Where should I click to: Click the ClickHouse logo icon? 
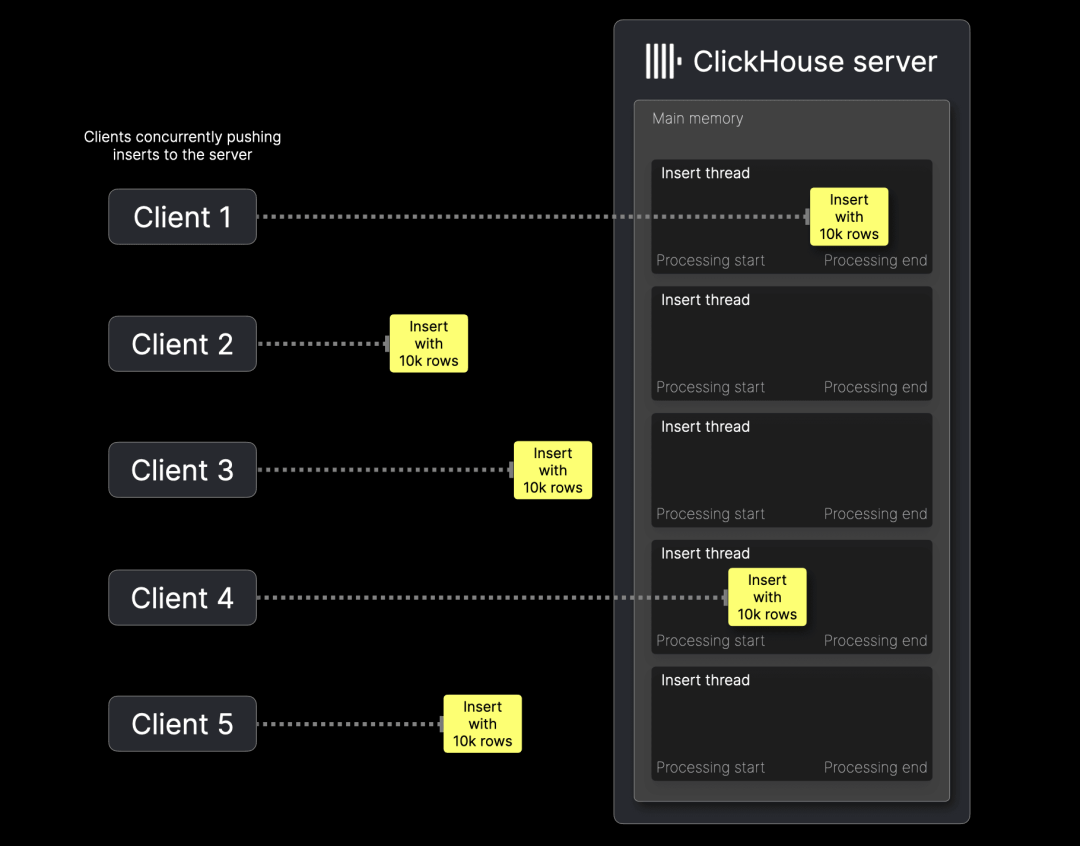[663, 61]
